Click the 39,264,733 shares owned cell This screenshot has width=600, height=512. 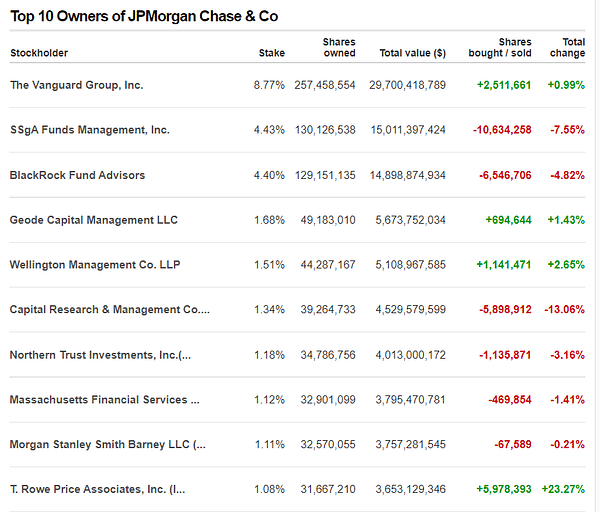click(328, 309)
